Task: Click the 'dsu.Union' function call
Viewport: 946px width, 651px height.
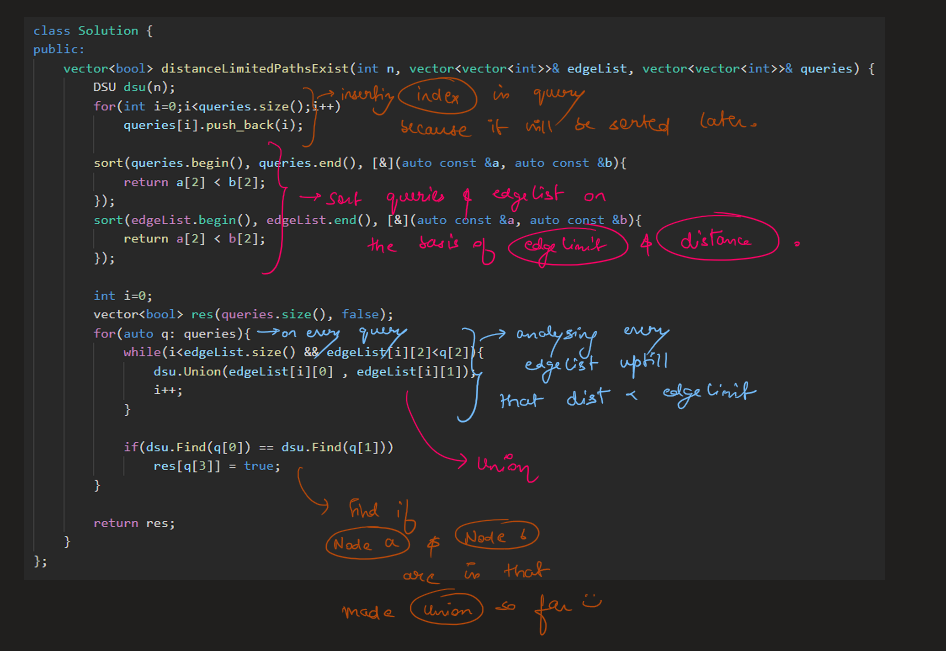Action: (190, 371)
